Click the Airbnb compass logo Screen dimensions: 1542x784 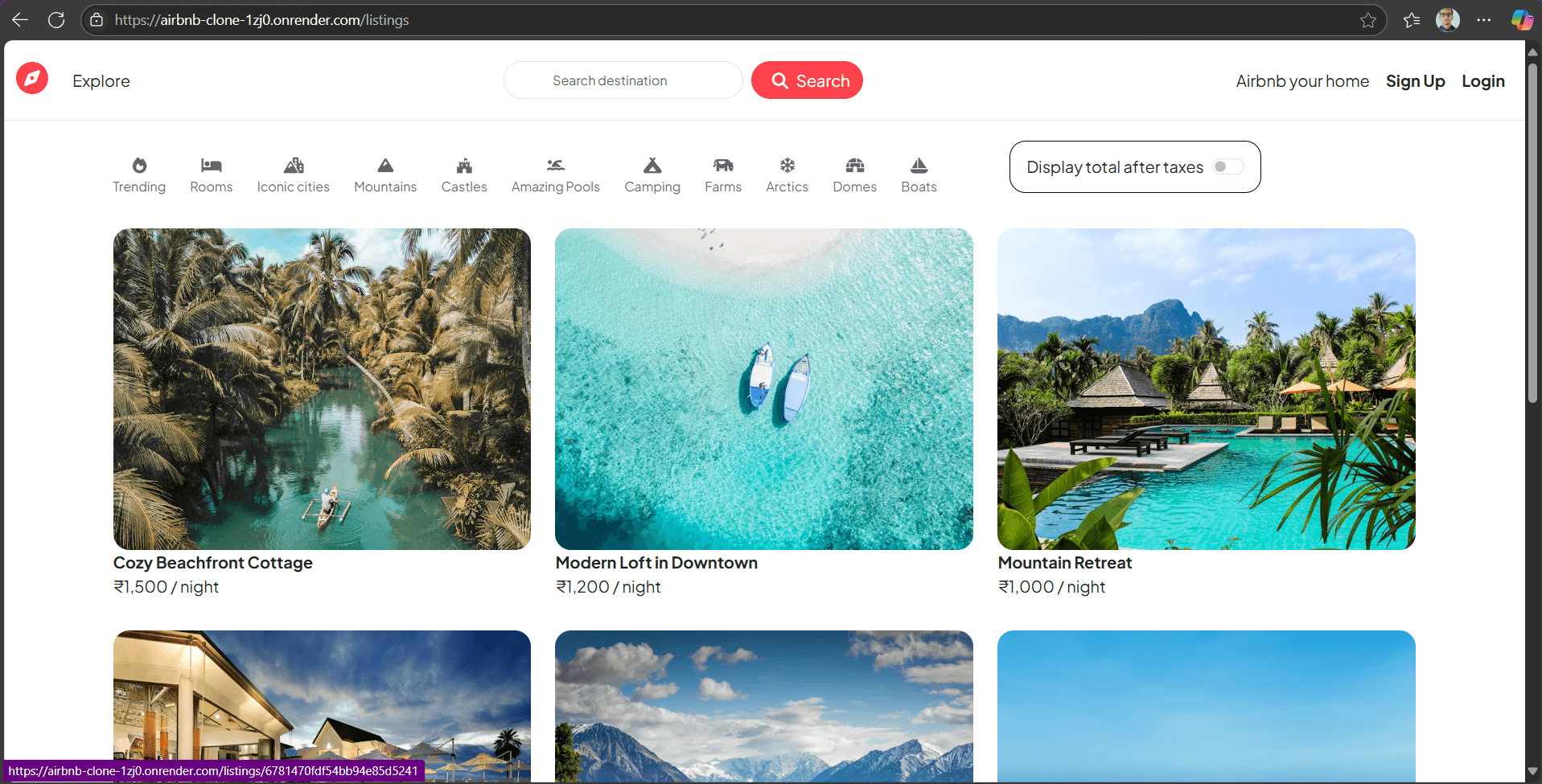tap(31, 78)
